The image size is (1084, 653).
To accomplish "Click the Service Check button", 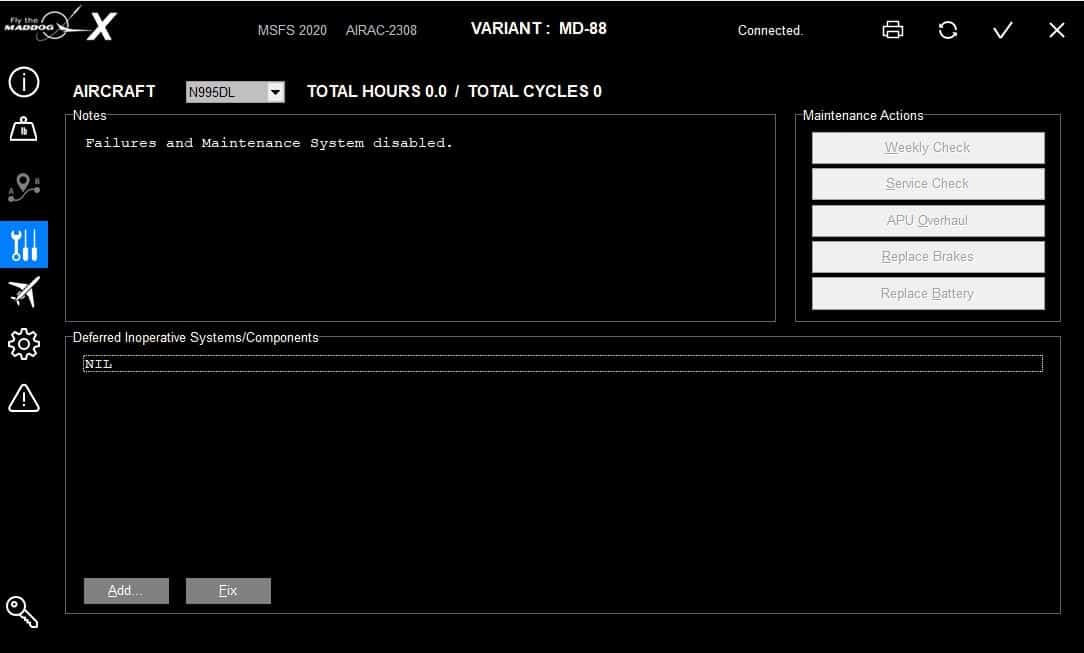I will tap(927, 184).
